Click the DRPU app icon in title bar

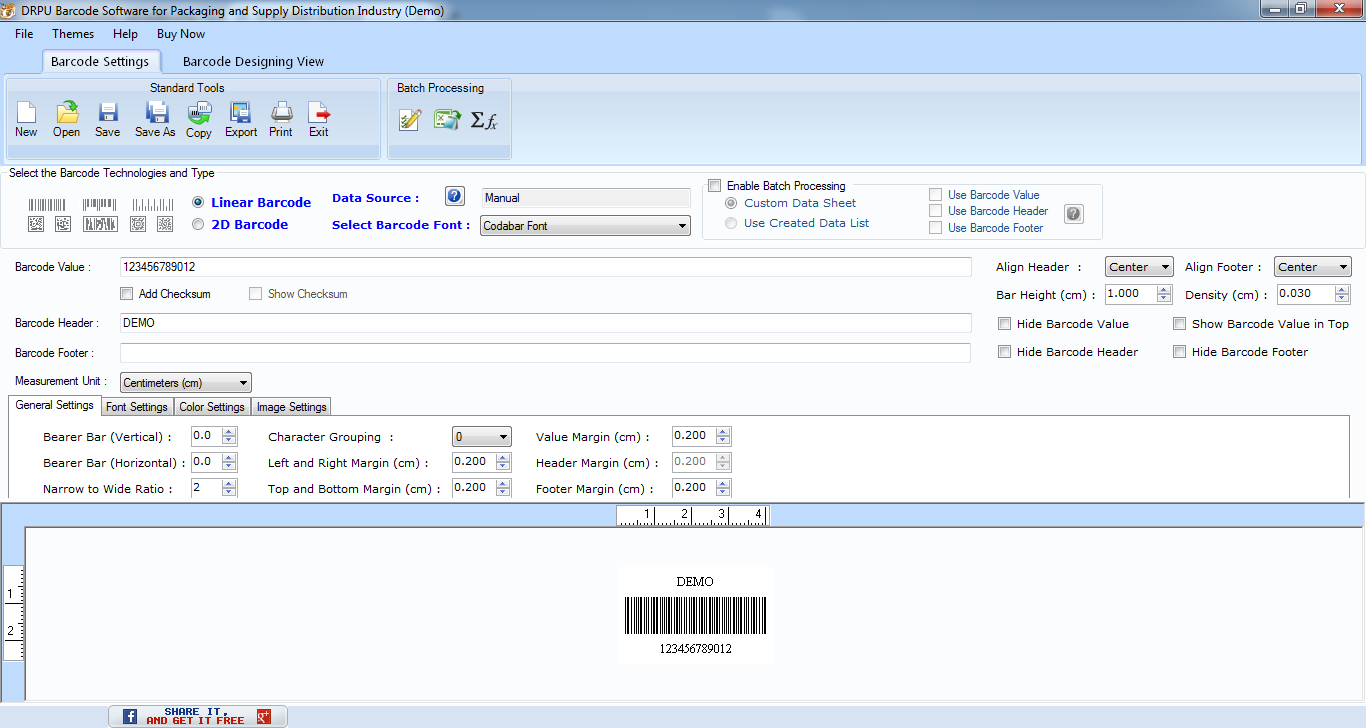point(8,10)
